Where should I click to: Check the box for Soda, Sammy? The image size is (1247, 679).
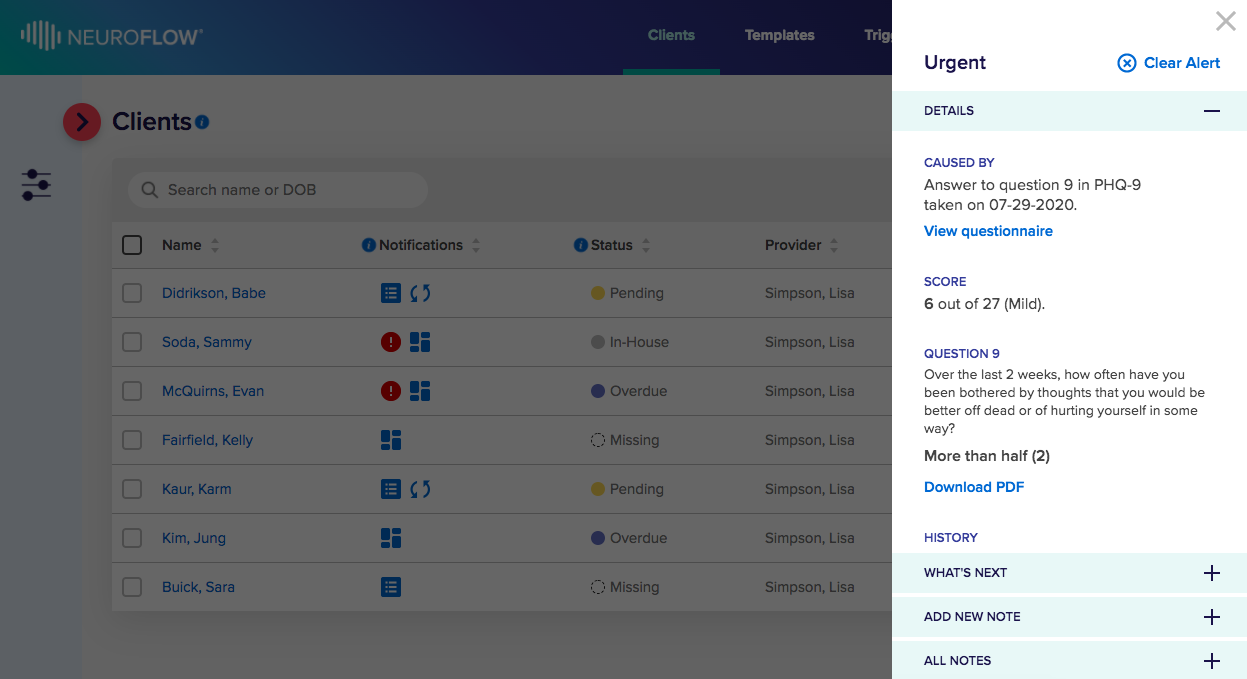point(132,342)
